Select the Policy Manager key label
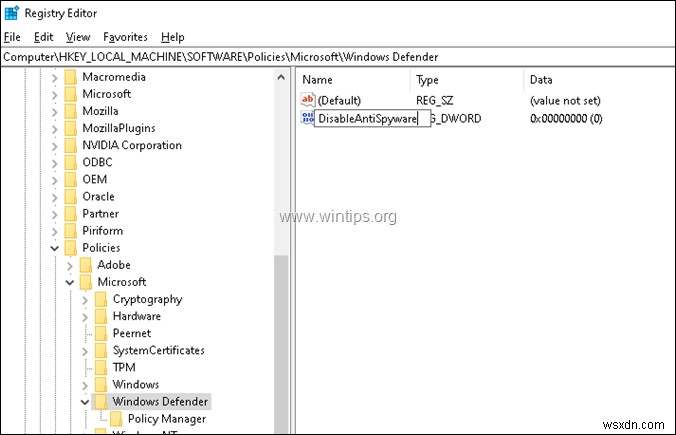676x435 pixels. (167, 419)
